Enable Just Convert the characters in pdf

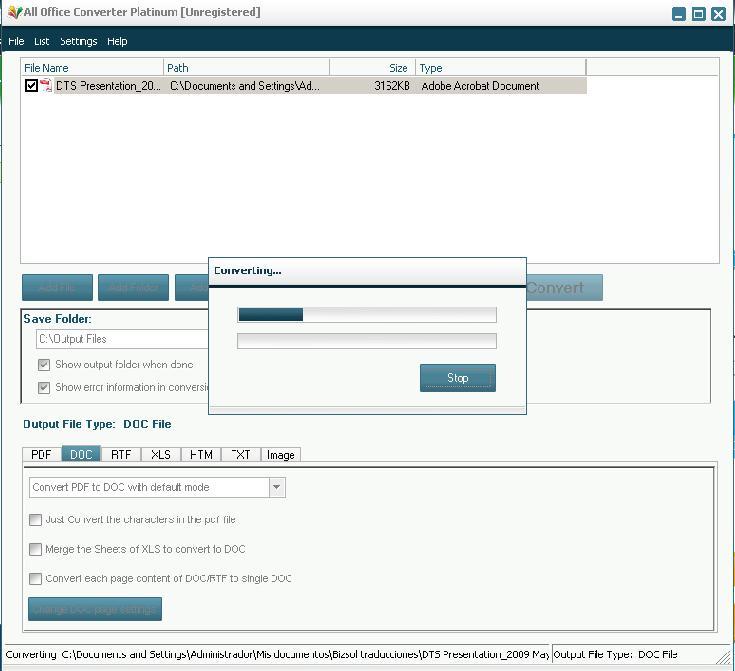tap(35, 520)
